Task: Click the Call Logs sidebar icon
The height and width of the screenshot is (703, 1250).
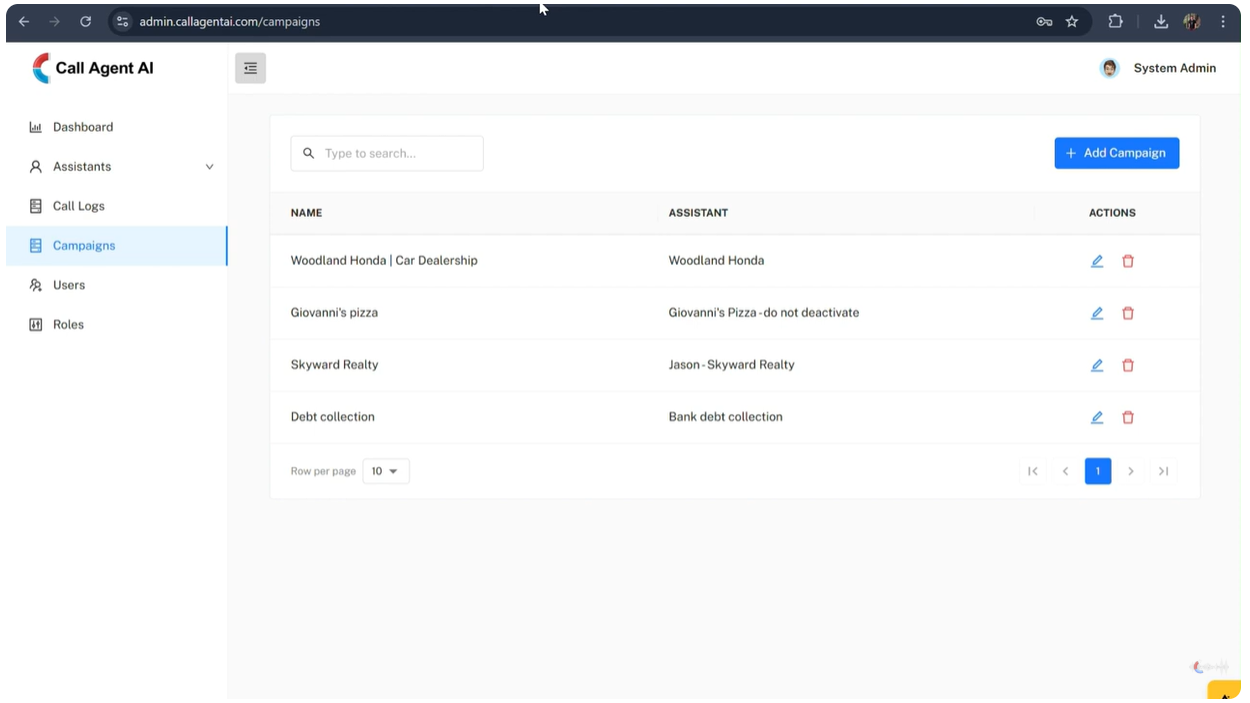Action: click(x=38, y=206)
